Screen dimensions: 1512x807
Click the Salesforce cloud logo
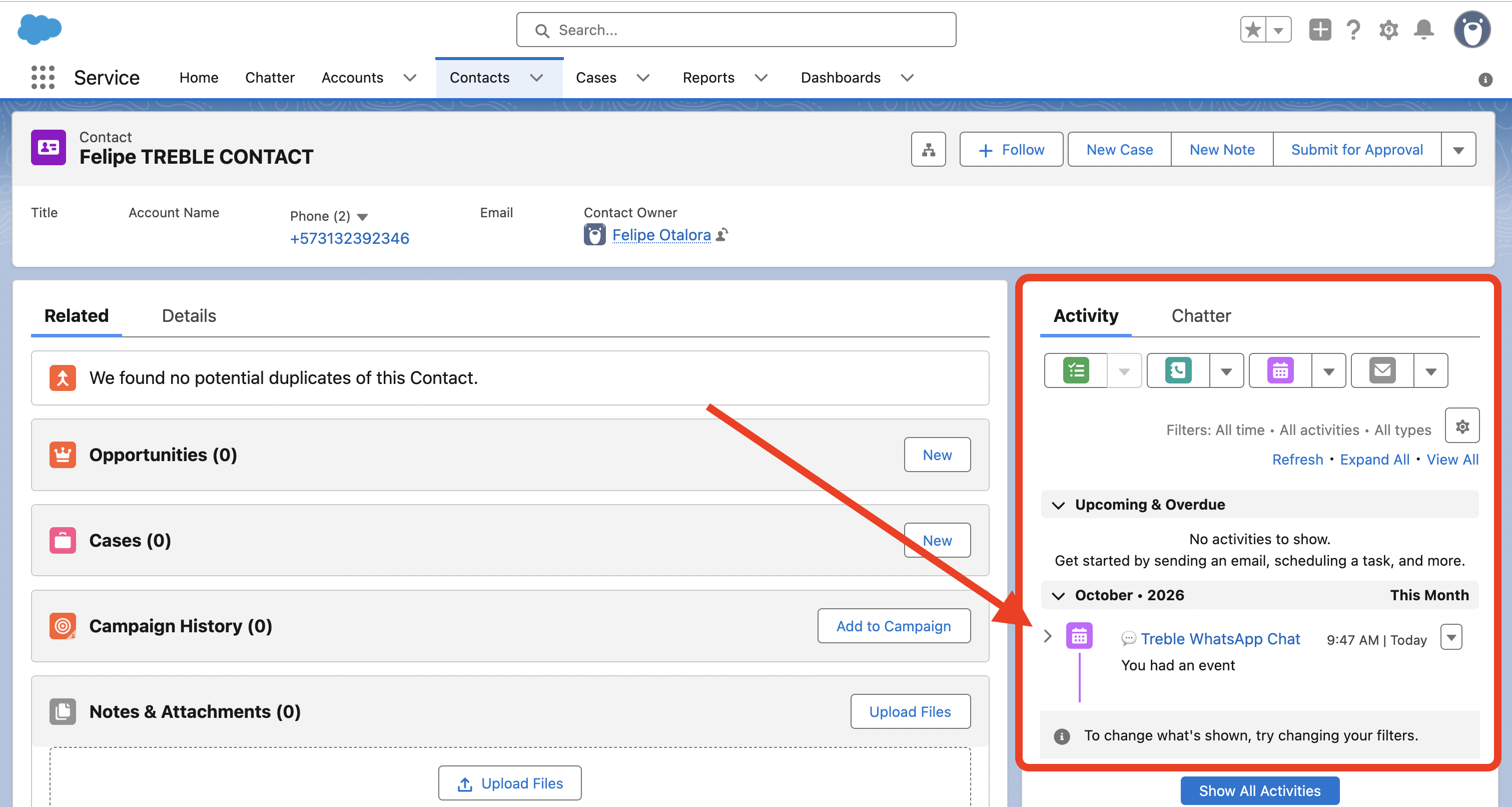click(40, 30)
